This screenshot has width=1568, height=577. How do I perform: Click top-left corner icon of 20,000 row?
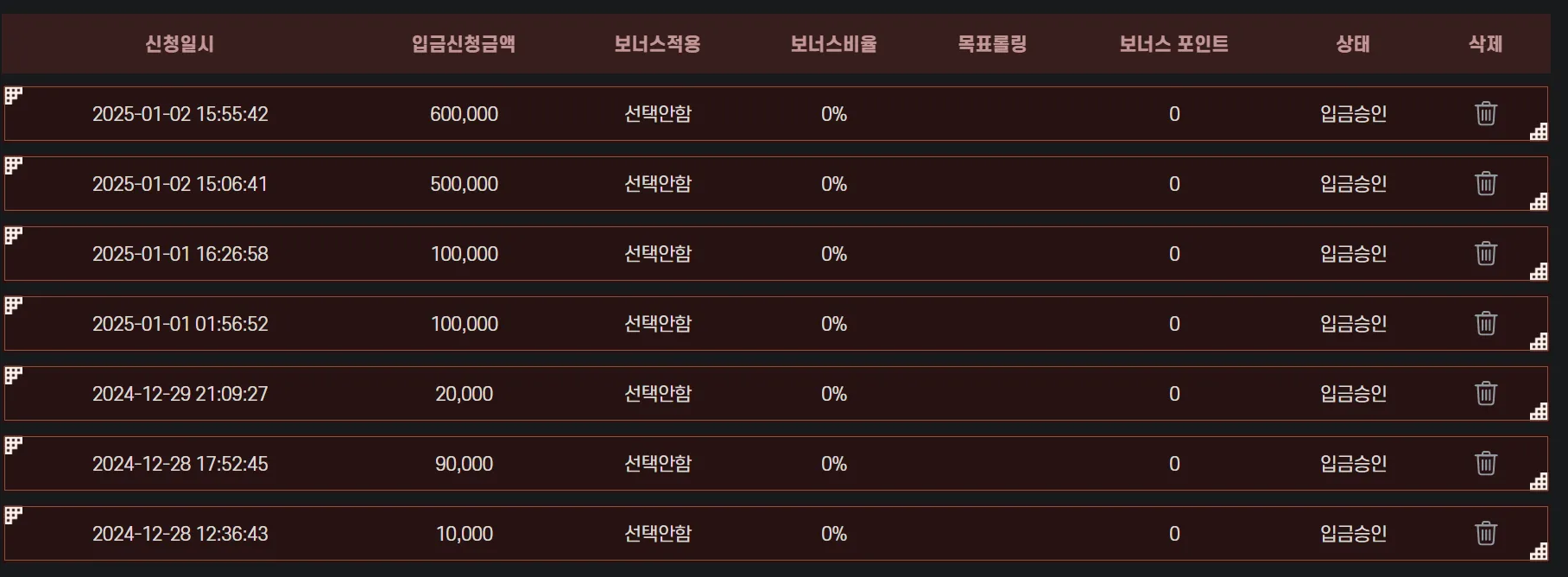coord(14,375)
